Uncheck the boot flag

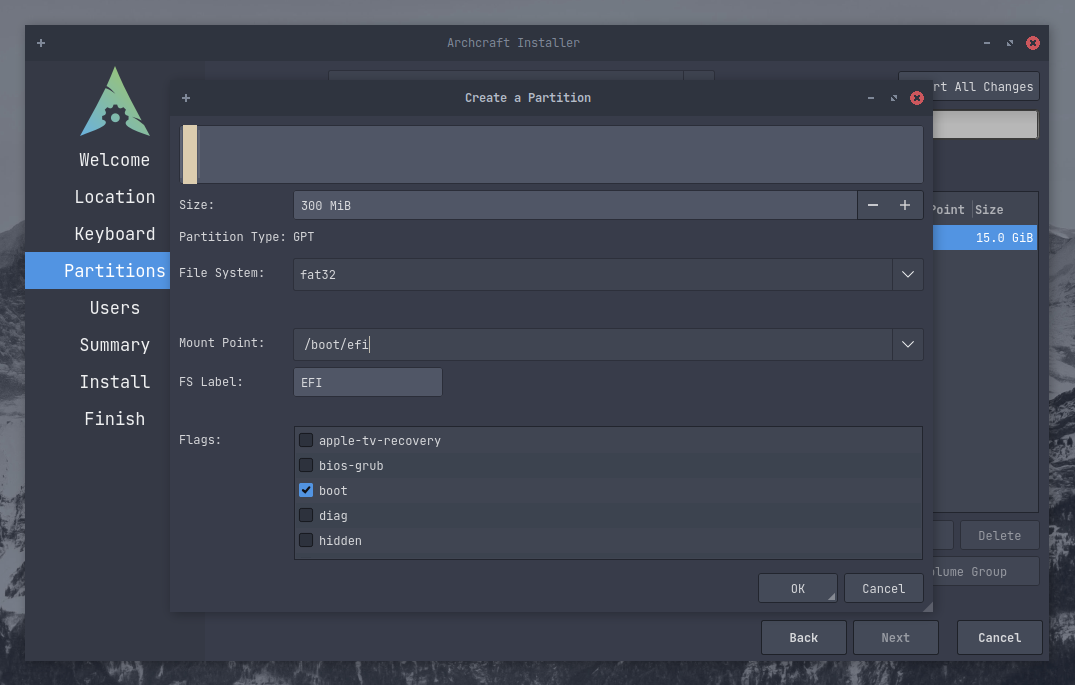coord(306,490)
